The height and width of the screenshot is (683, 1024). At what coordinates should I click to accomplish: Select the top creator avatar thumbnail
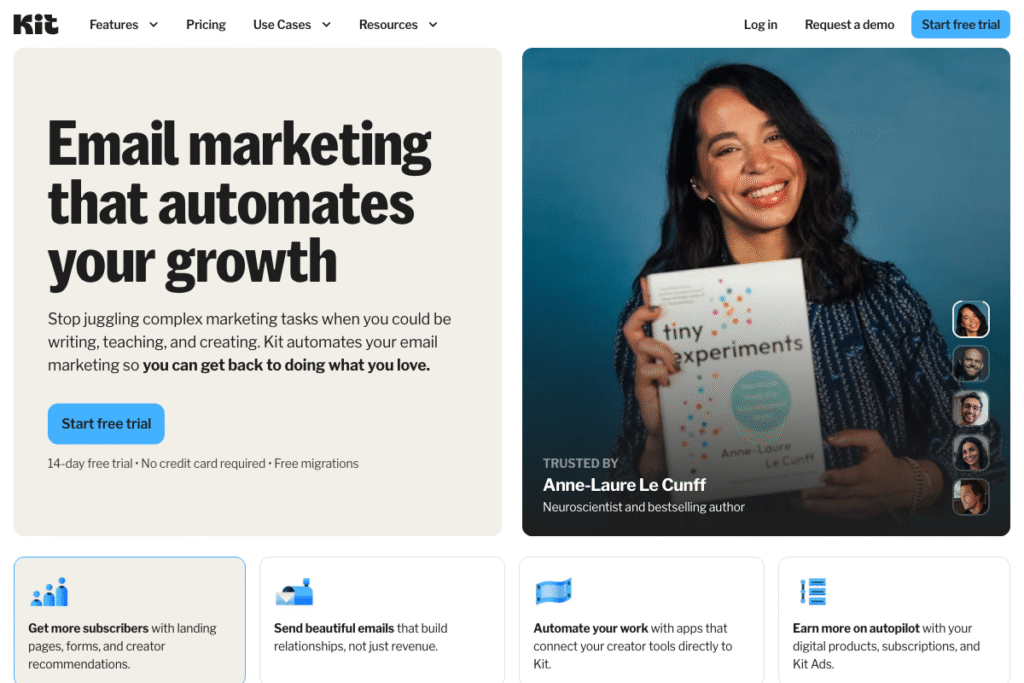pyautogui.click(x=970, y=319)
